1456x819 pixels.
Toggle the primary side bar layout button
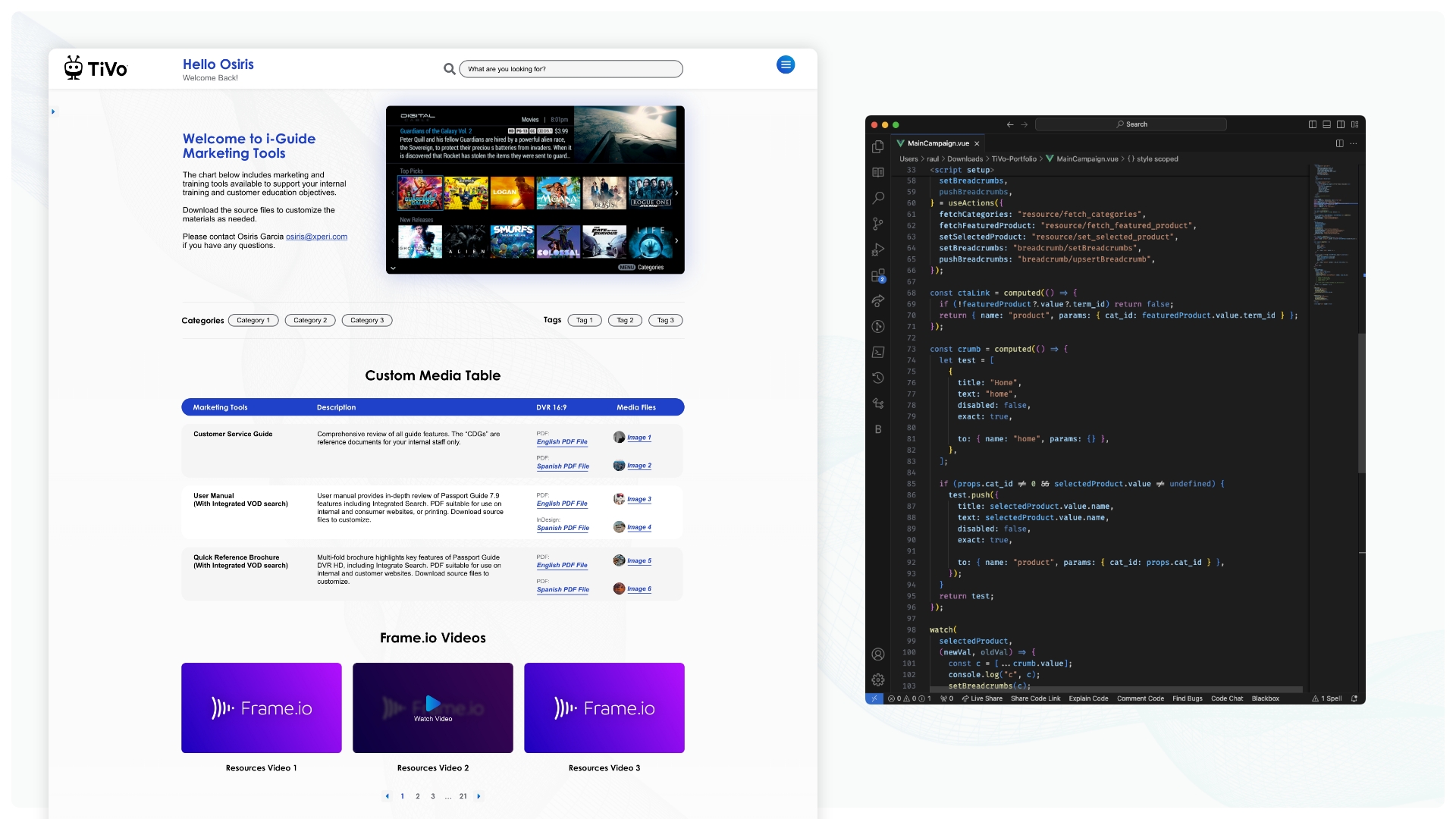1313,124
